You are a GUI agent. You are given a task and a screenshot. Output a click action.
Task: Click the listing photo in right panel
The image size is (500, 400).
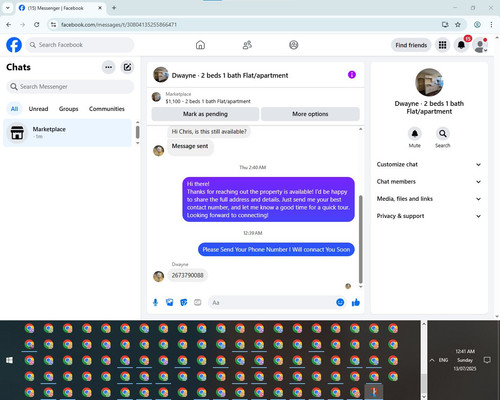(x=429, y=82)
